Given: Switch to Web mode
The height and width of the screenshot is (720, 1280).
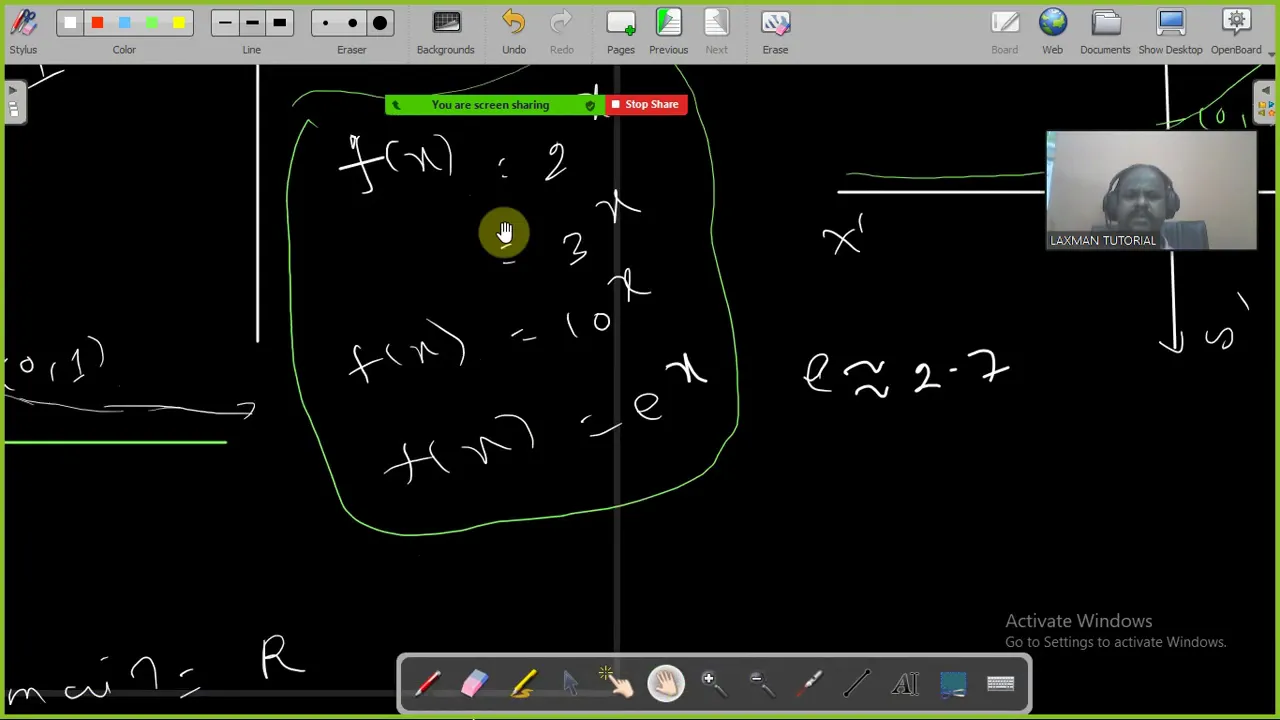Looking at the screenshot, I should click(1052, 31).
